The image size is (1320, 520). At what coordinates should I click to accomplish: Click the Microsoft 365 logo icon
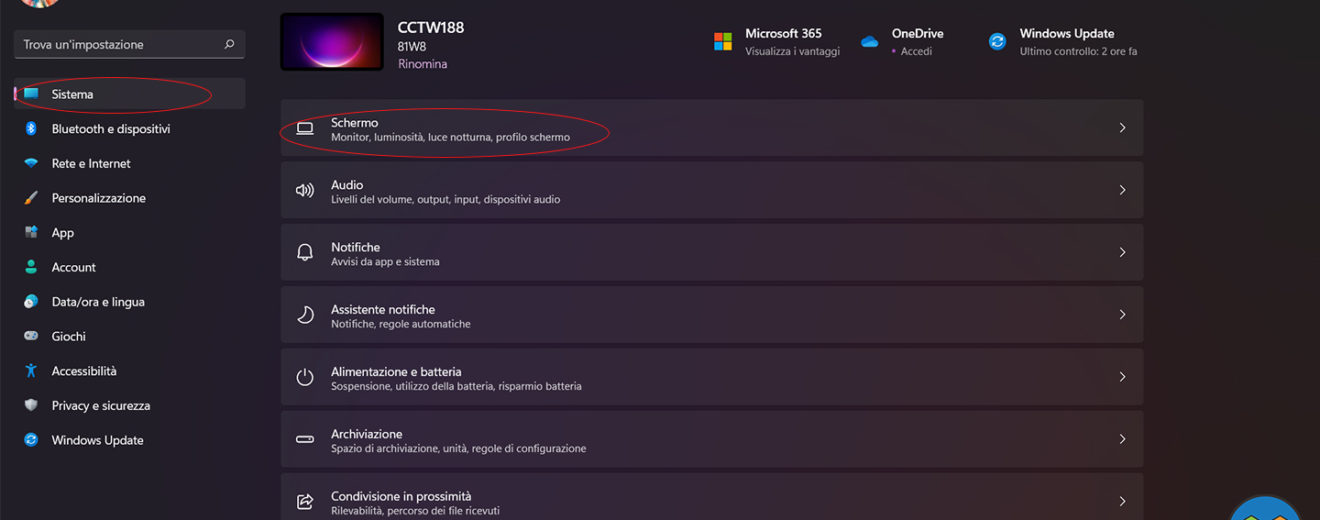(x=722, y=41)
